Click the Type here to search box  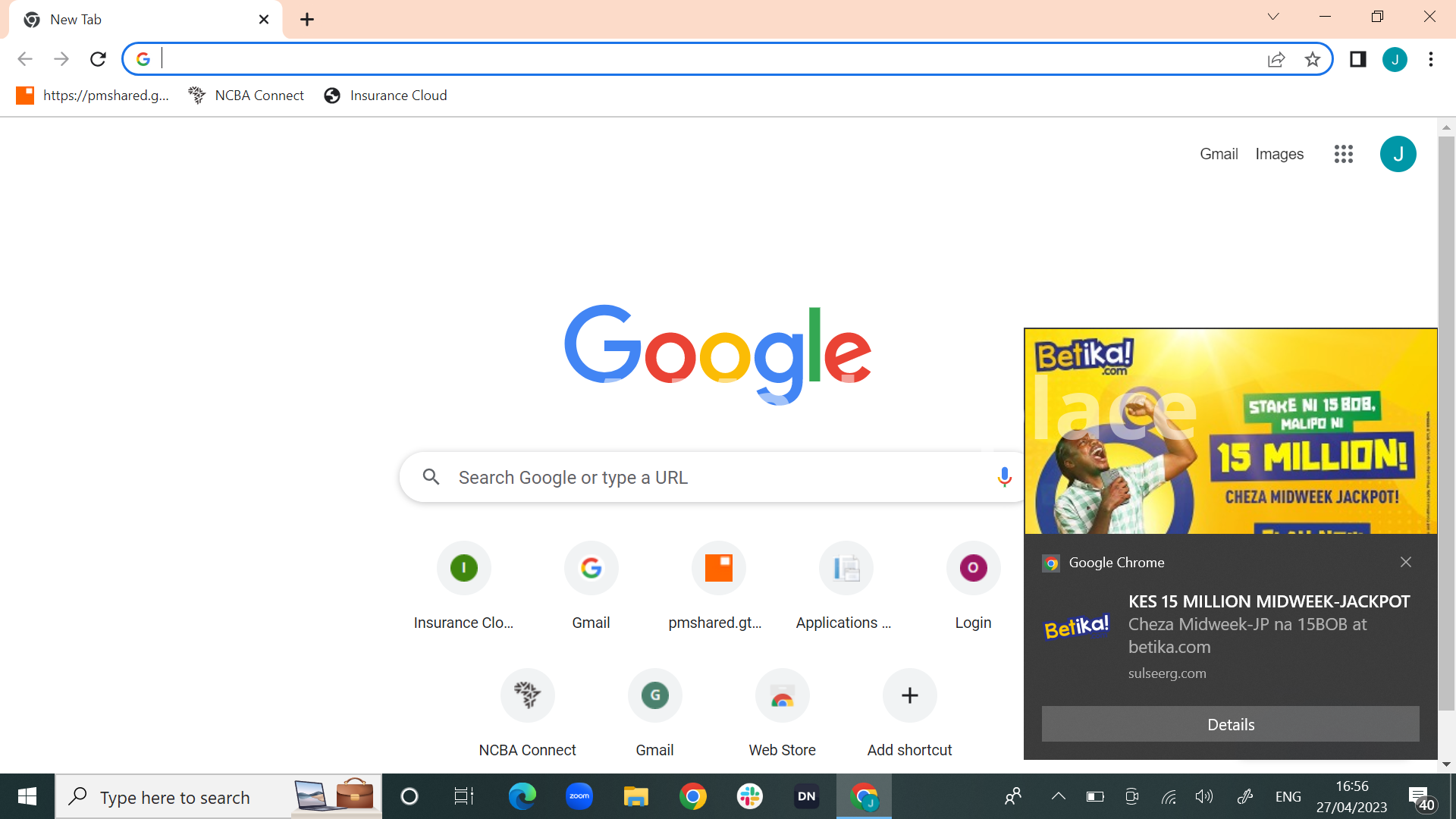[x=218, y=796]
